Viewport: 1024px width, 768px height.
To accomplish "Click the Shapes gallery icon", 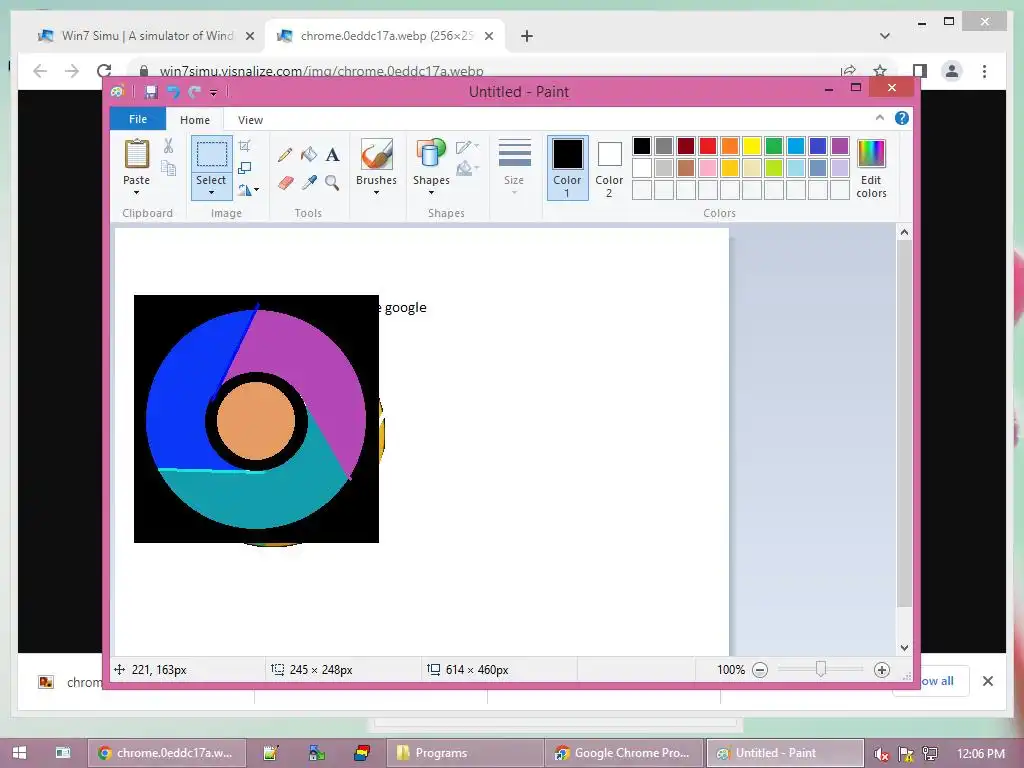I will (x=431, y=154).
